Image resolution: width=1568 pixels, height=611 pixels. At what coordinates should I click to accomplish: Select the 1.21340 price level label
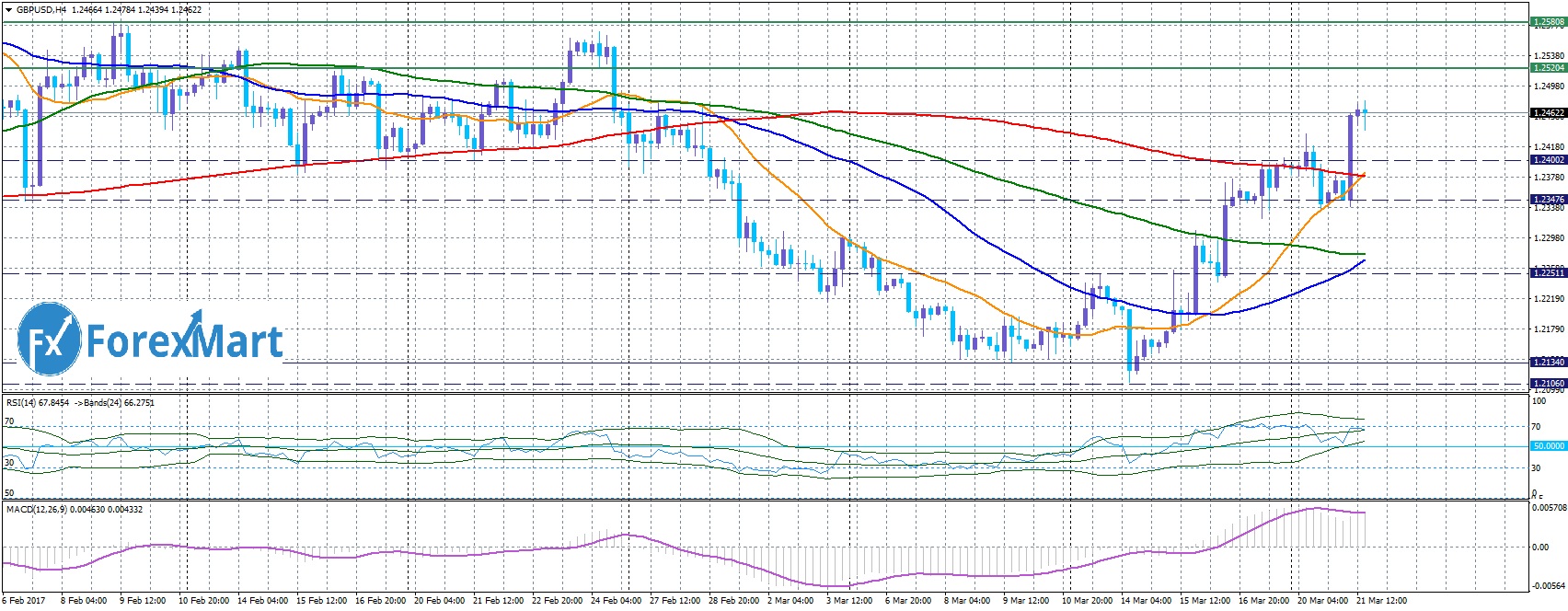[x=1548, y=363]
